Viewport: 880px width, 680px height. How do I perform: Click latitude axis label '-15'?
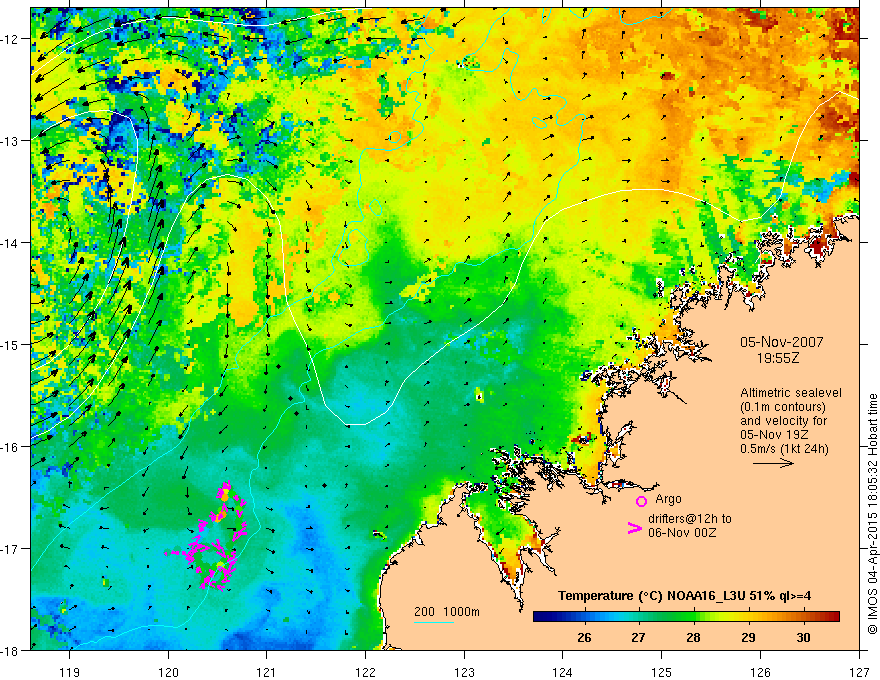point(10,344)
